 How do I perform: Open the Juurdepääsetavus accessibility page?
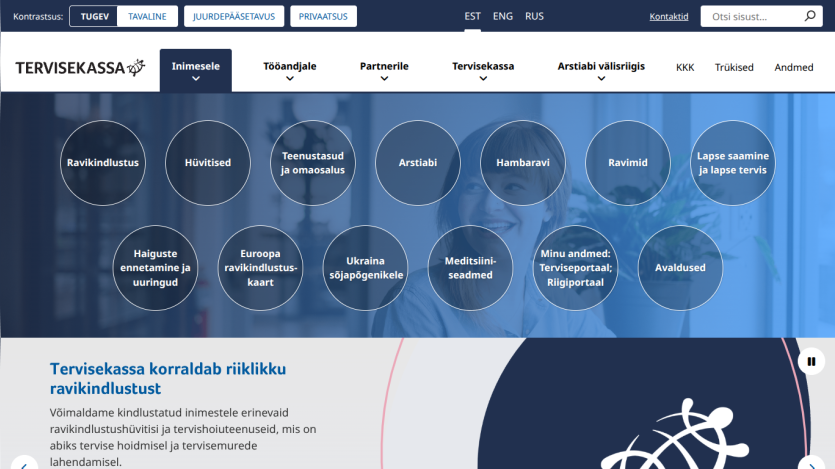click(x=234, y=17)
